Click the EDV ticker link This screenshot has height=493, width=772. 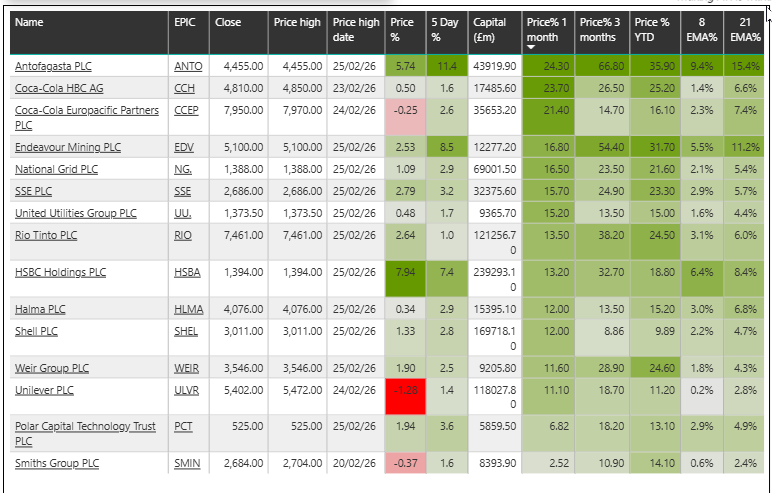click(184, 147)
